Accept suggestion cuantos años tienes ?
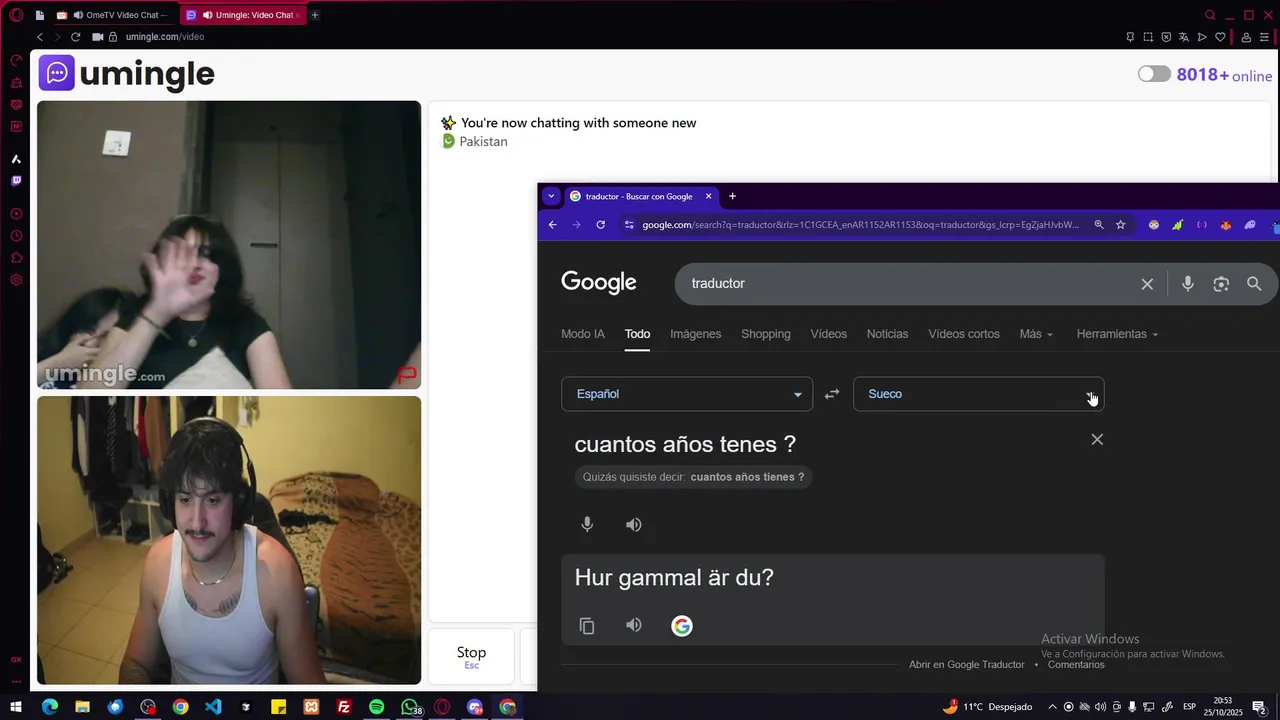The height and width of the screenshot is (720, 1280). coord(747,477)
